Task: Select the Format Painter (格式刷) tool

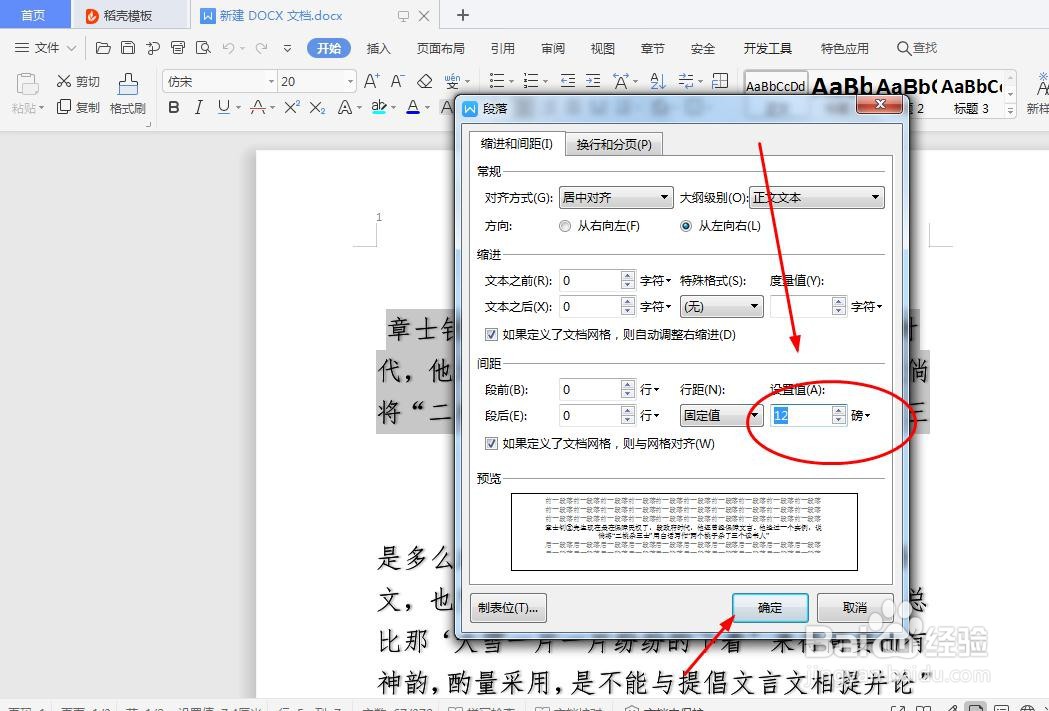Action: click(x=128, y=94)
